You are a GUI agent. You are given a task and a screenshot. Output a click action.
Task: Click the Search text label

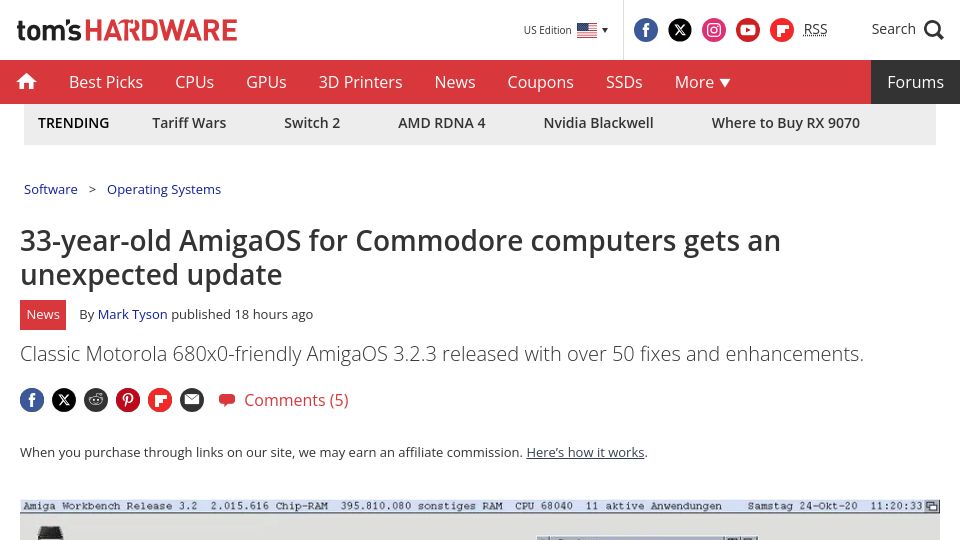(x=893, y=29)
